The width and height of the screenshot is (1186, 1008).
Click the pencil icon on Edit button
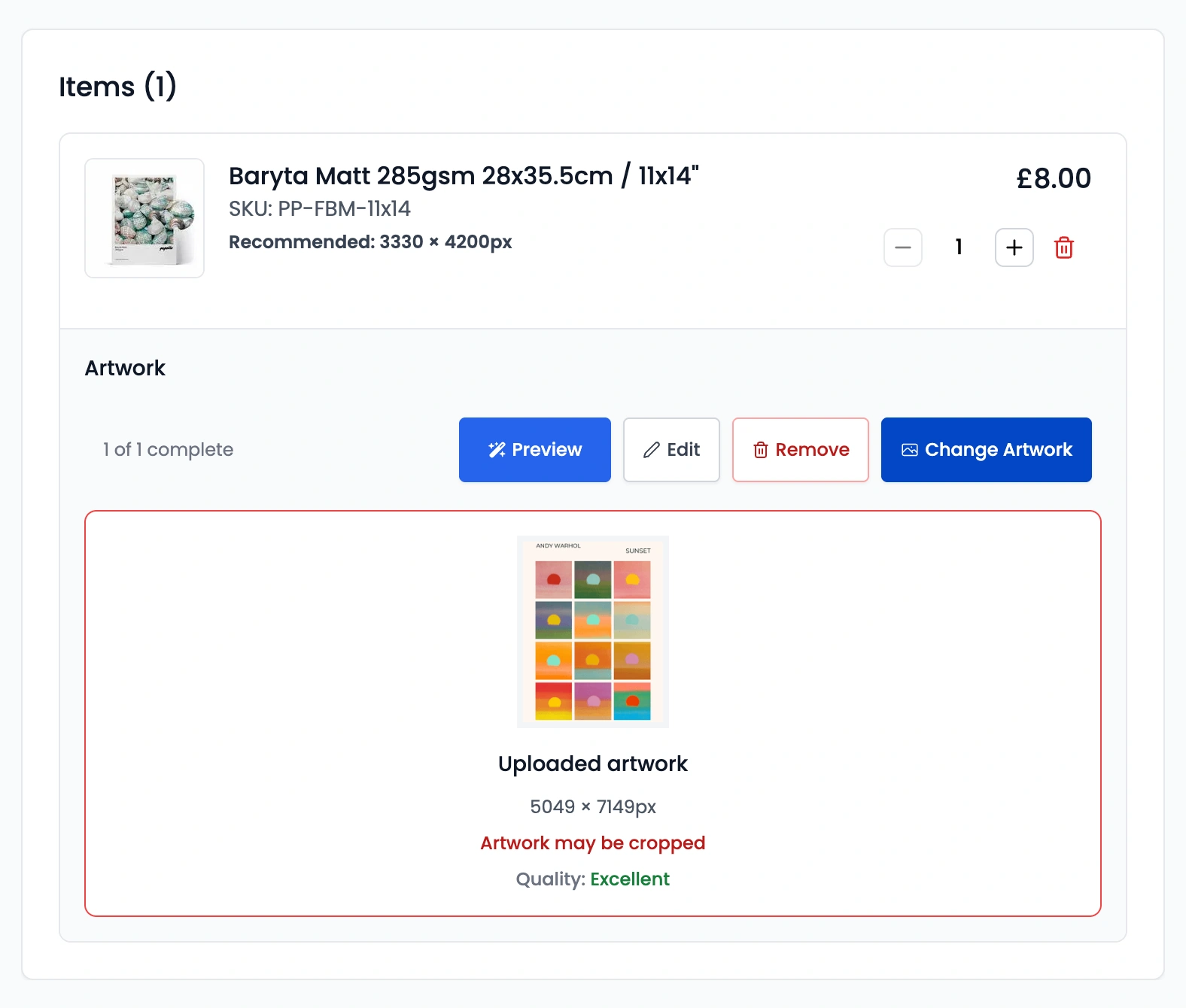pyautogui.click(x=652, y=450)
